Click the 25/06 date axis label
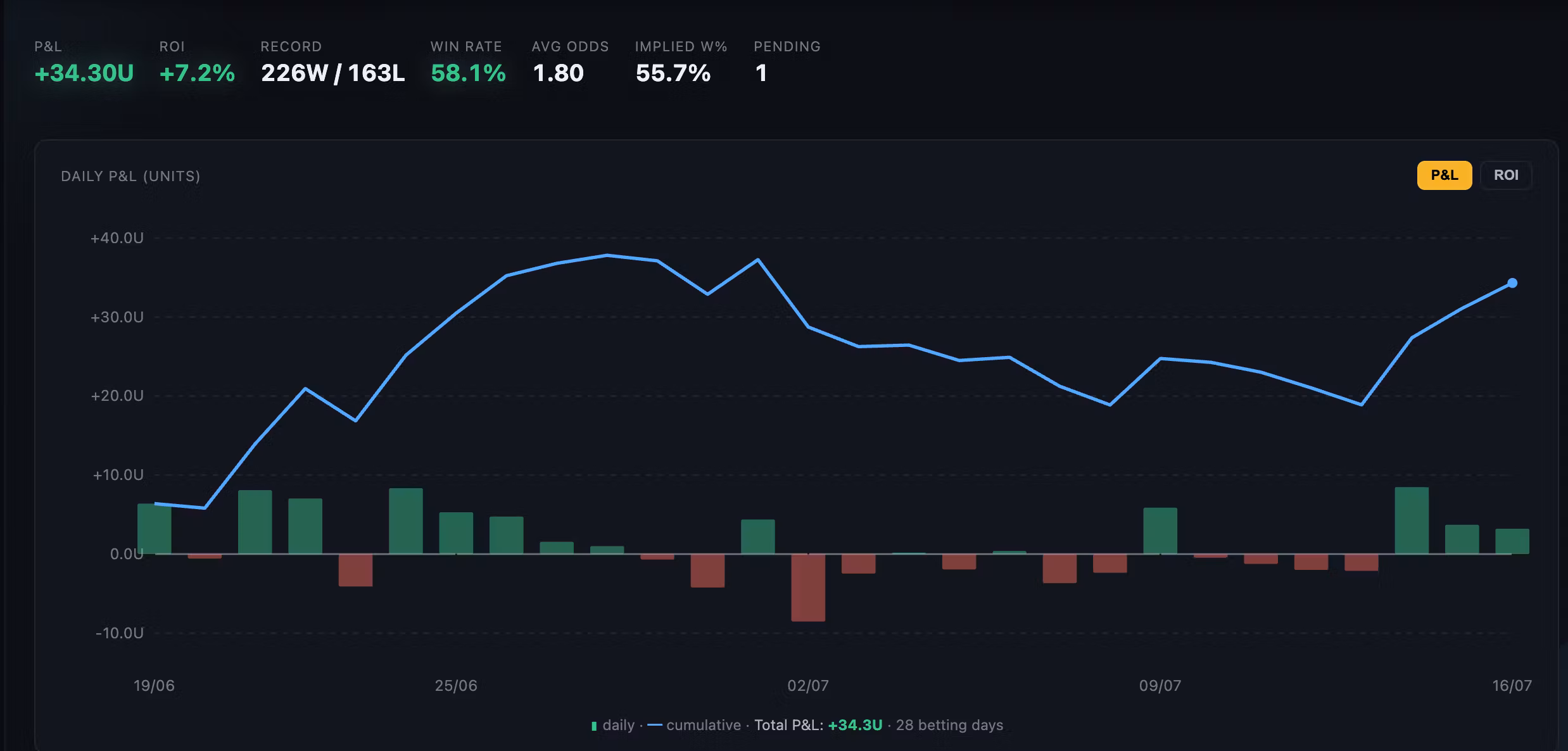1568x751 pixels. [456, 686]
